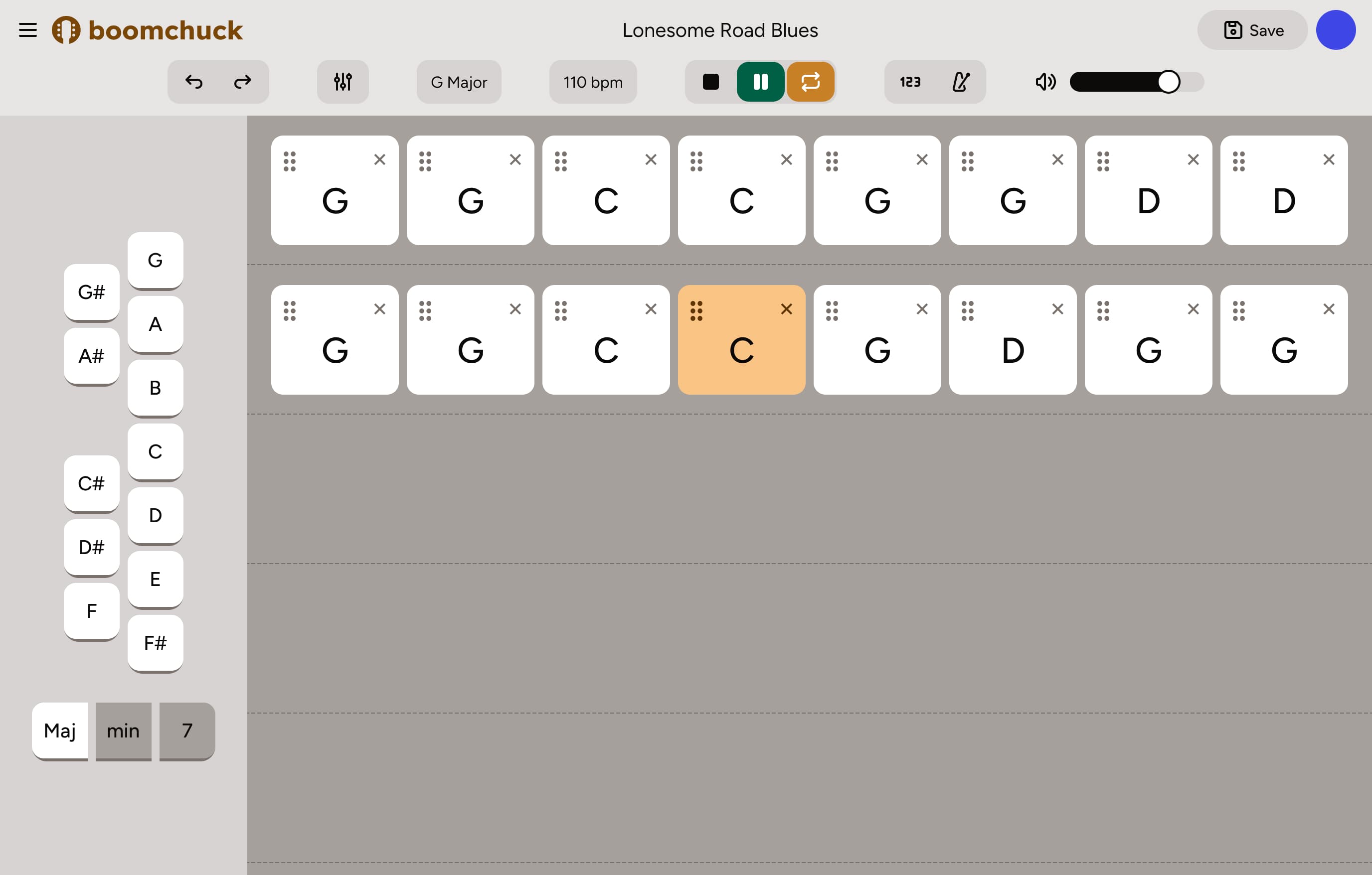Mute audio with the speaker icon
The height and width of the screenshot is (875, 1372).
[x=1045, y=82]
